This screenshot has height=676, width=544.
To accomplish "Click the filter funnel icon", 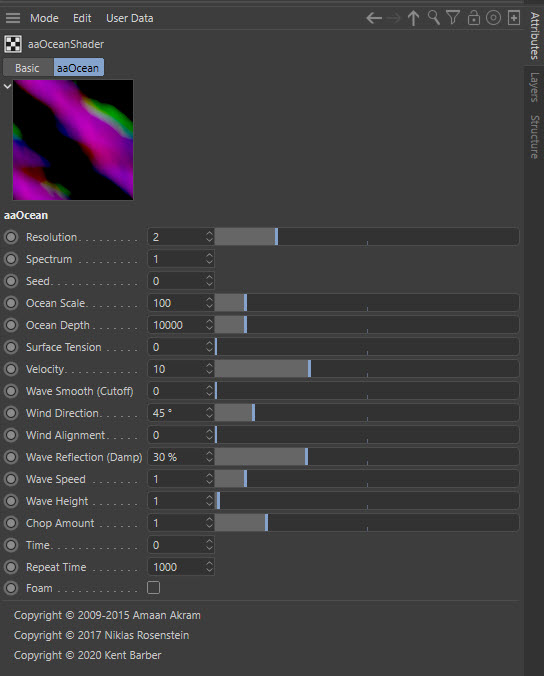I will click(453, 18).
